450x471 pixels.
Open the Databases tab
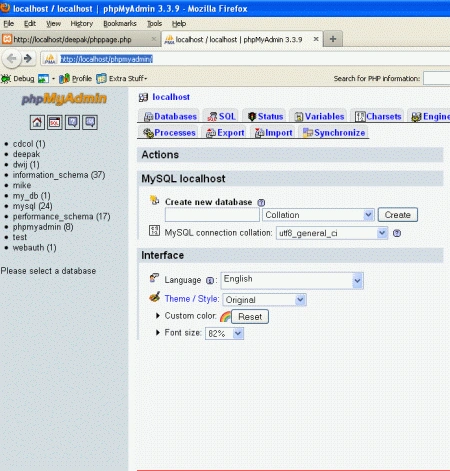point(170,116)
